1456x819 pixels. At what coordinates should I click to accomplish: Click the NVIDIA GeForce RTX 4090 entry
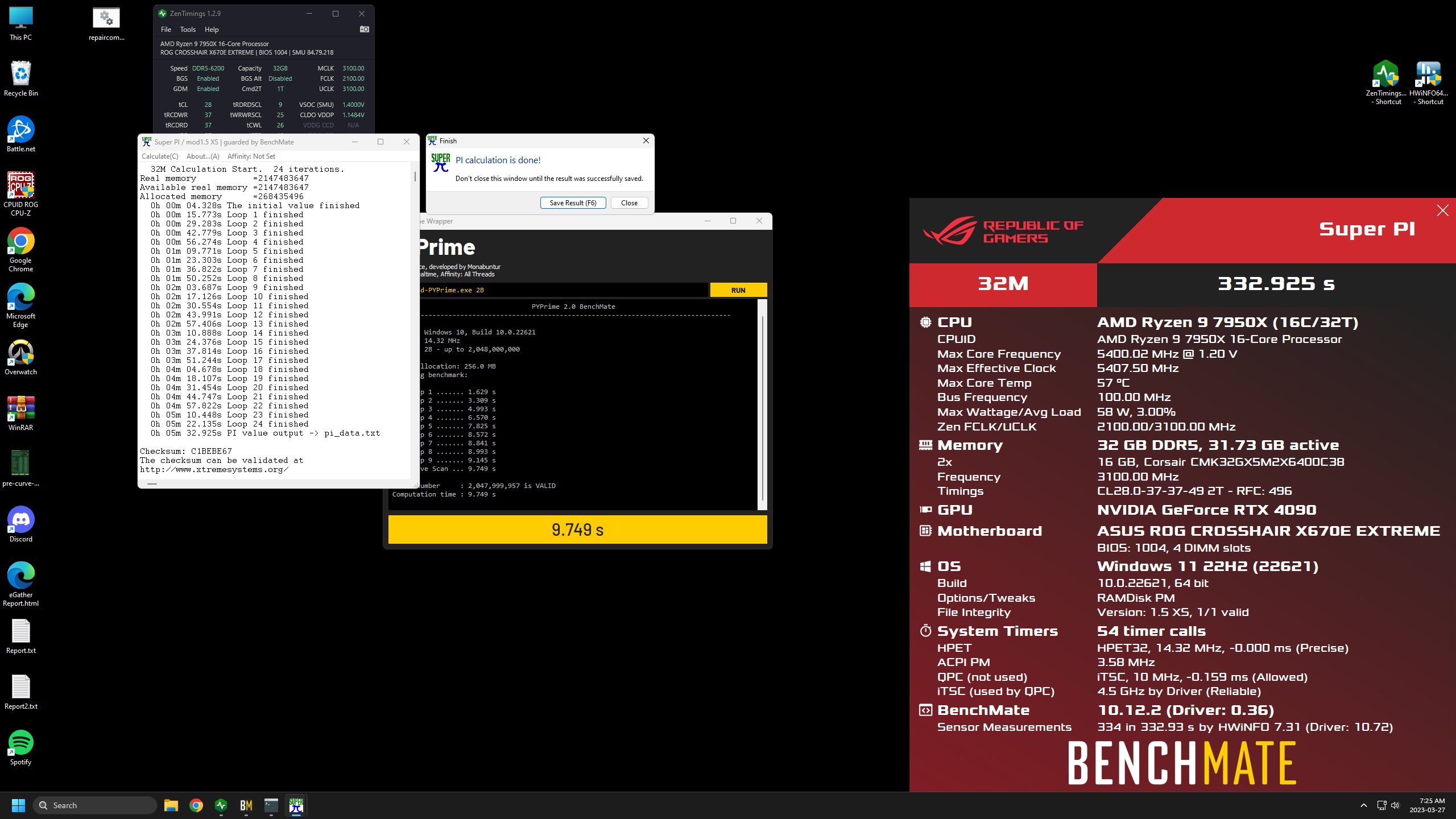pyautogui.click(x=1206, y=510)
